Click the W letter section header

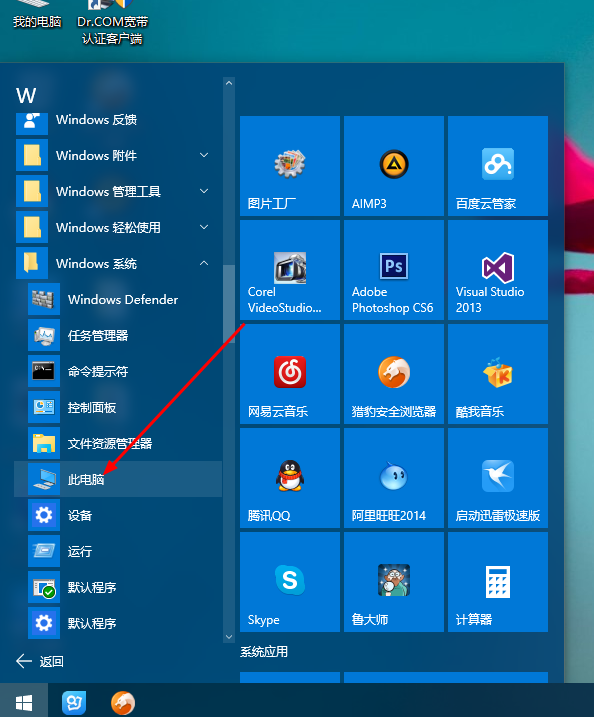coord(26,96)
